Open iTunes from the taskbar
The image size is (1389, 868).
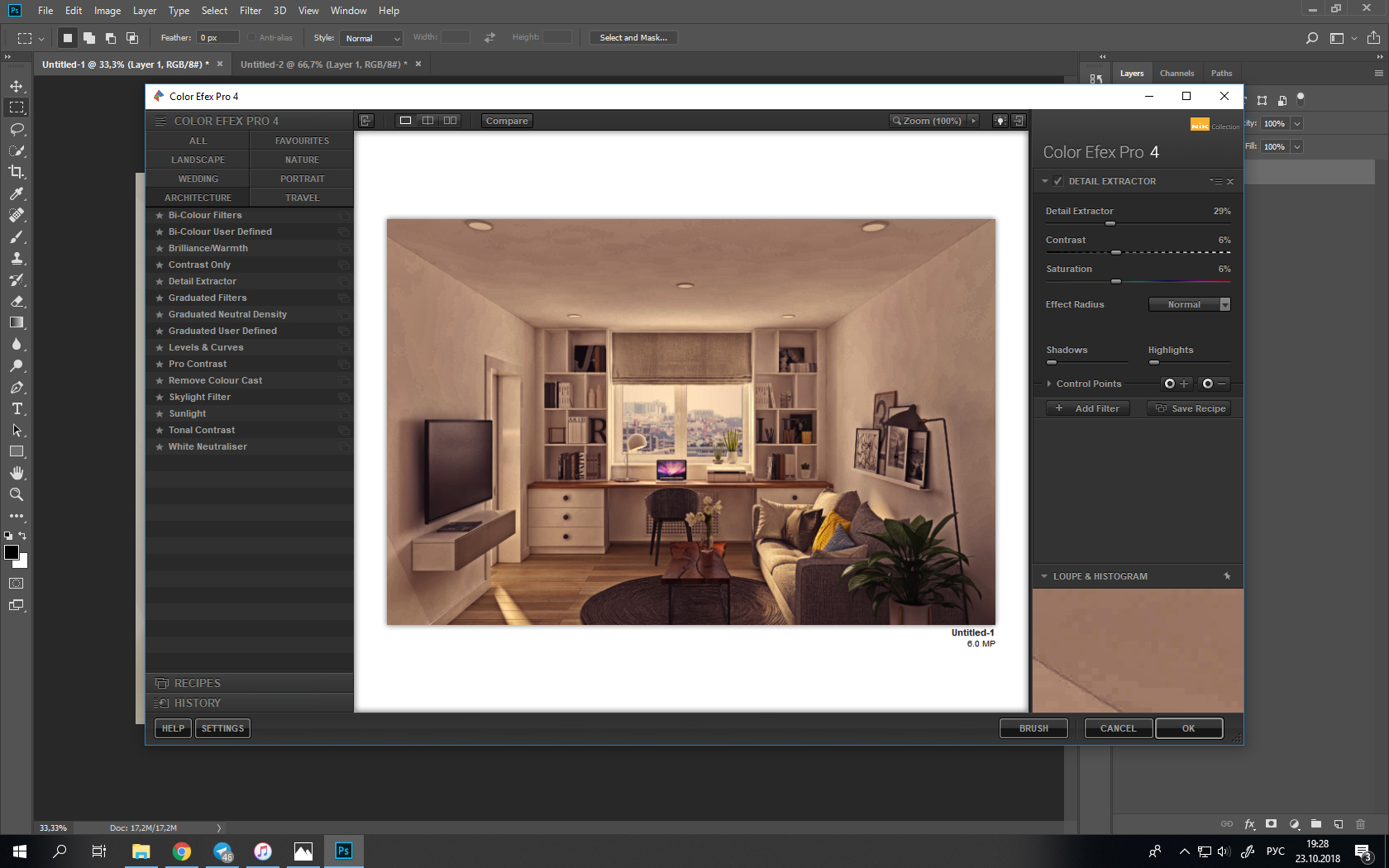pos(263,851)
